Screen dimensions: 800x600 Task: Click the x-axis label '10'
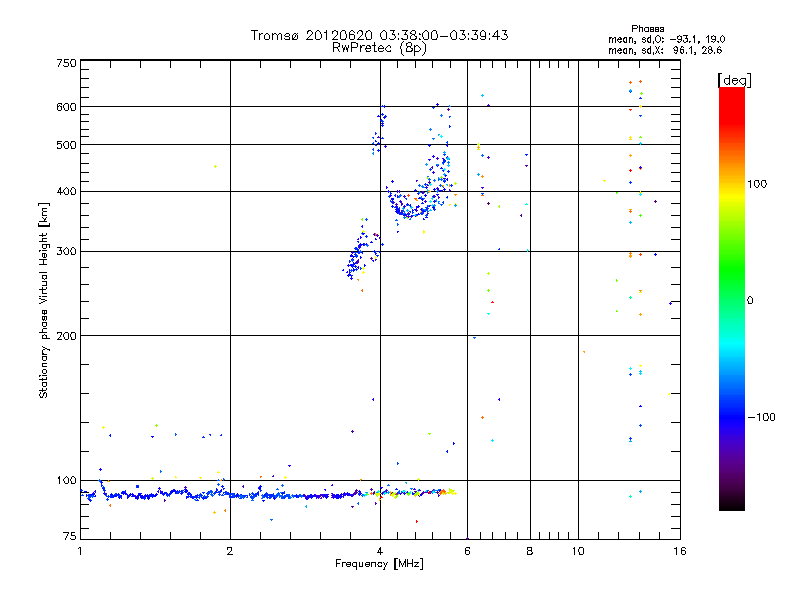coord(578,552)
